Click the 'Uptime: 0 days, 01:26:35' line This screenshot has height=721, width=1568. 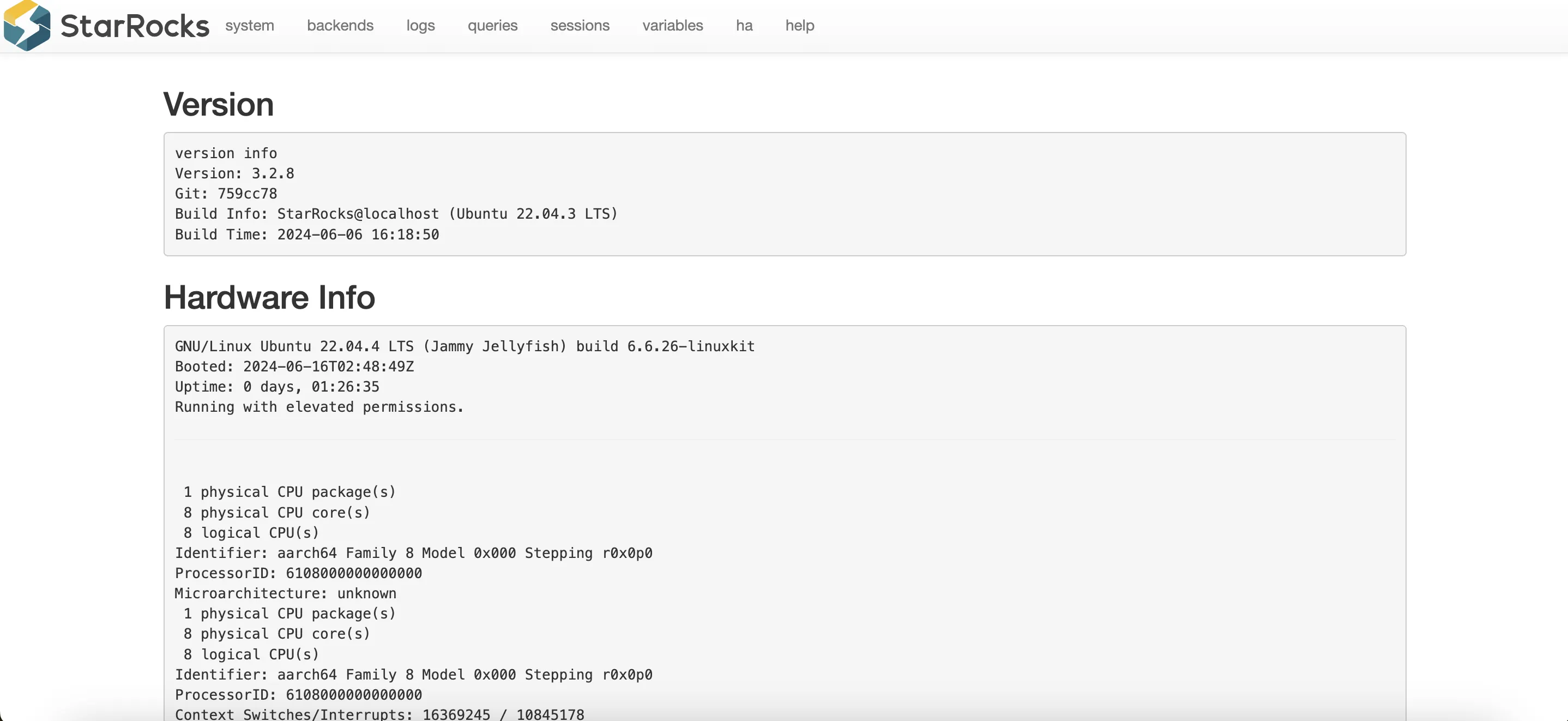click(x=277, y=387)
